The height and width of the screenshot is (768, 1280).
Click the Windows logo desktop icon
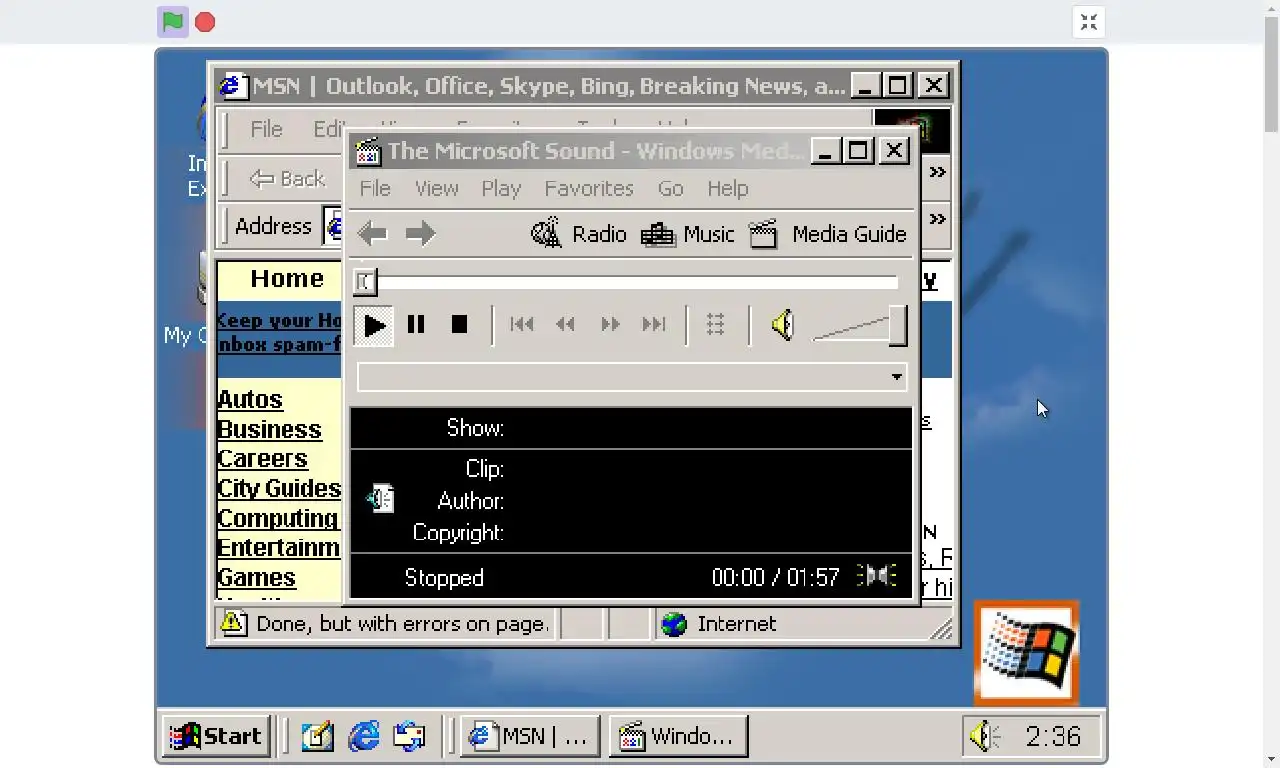1027,654
